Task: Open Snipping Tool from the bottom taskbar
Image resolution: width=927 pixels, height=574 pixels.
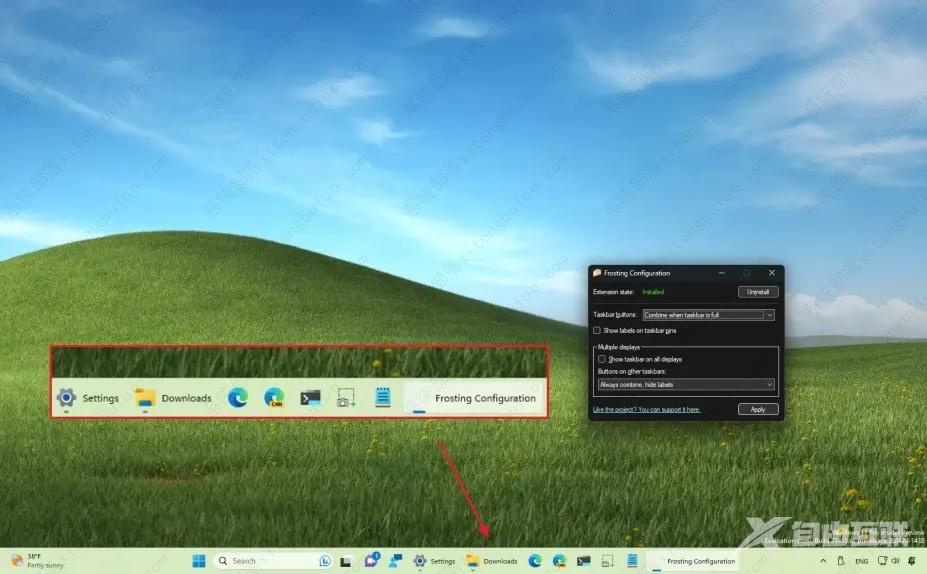Action: coord(607,560)
